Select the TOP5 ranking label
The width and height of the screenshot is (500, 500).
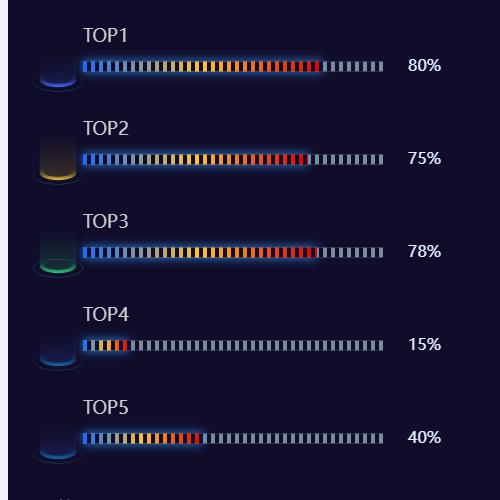point(106,407)
